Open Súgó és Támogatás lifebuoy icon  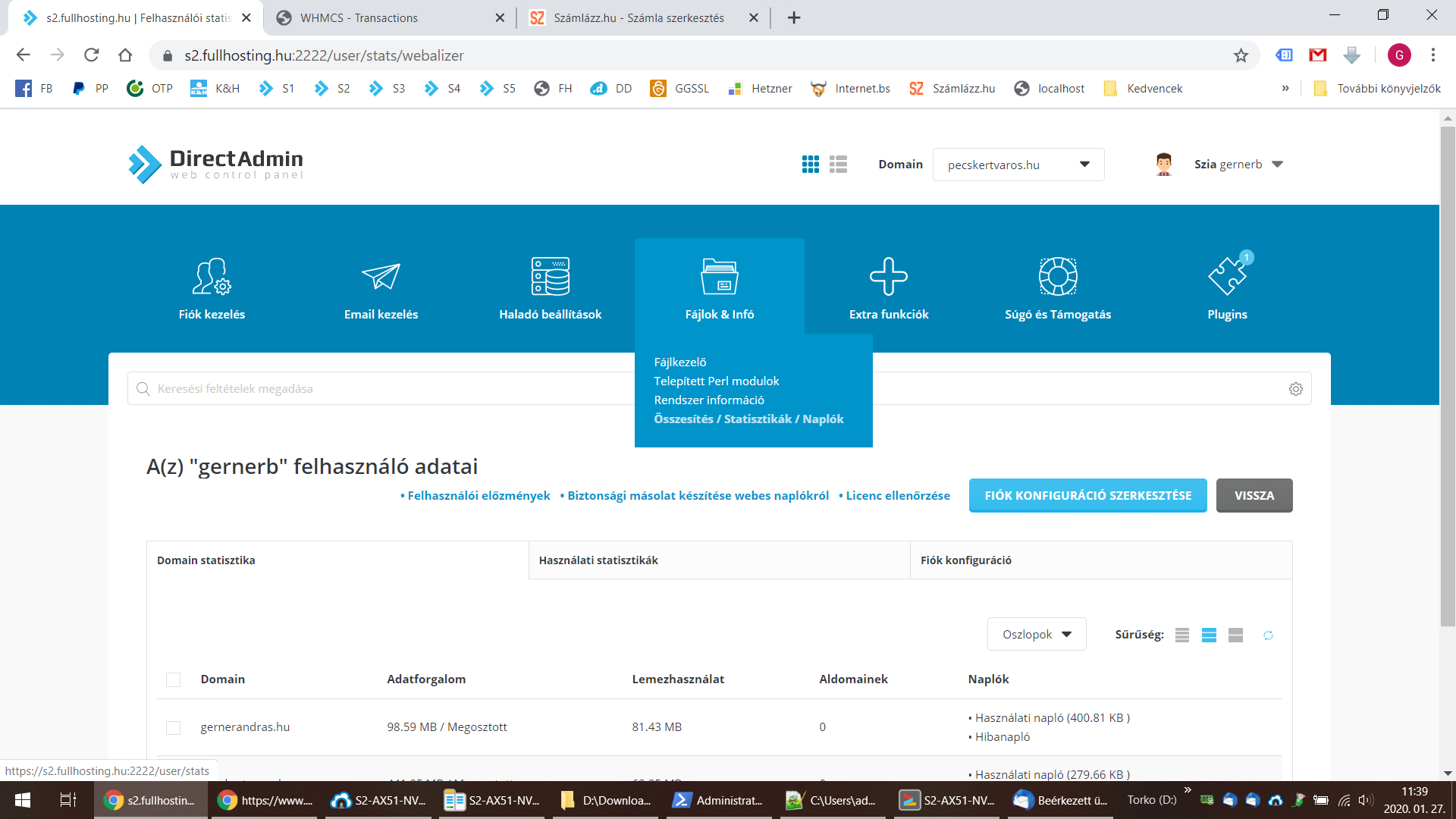tap(1058, 277)
